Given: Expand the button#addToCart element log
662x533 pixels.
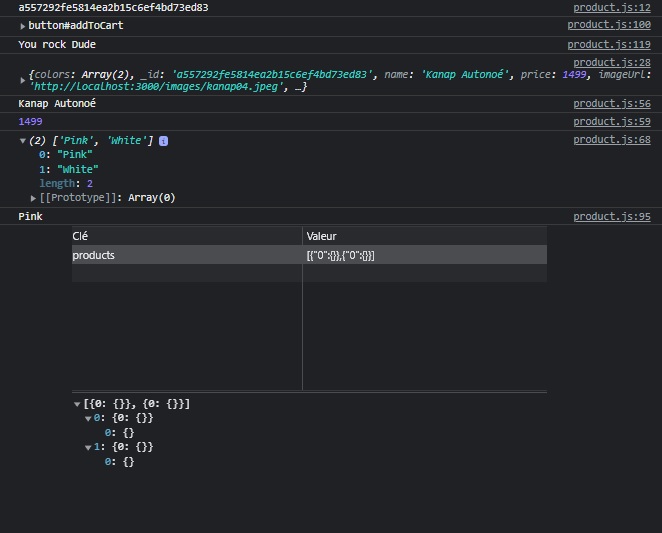Looking at the screenshot, I should [x=22, y=26].
